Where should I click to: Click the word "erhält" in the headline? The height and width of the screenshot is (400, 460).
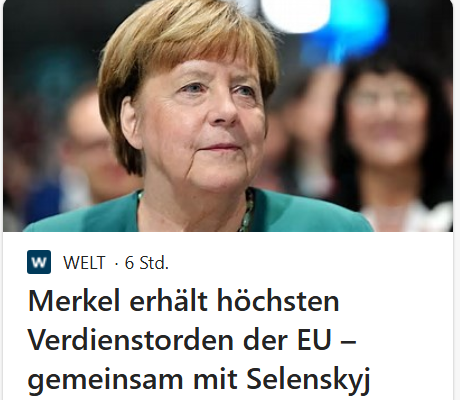[x=169, y=301]
